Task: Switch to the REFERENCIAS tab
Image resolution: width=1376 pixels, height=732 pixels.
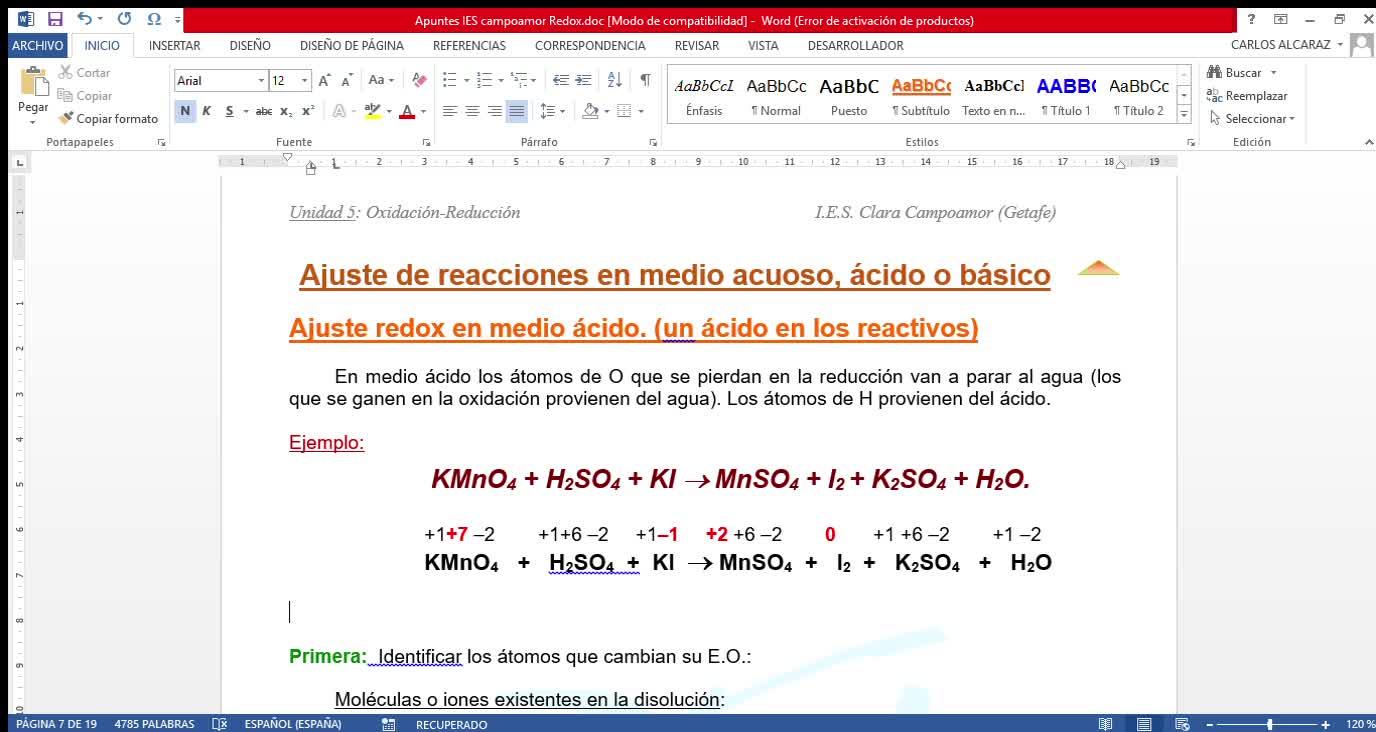Action: click(x=469, y=45)
